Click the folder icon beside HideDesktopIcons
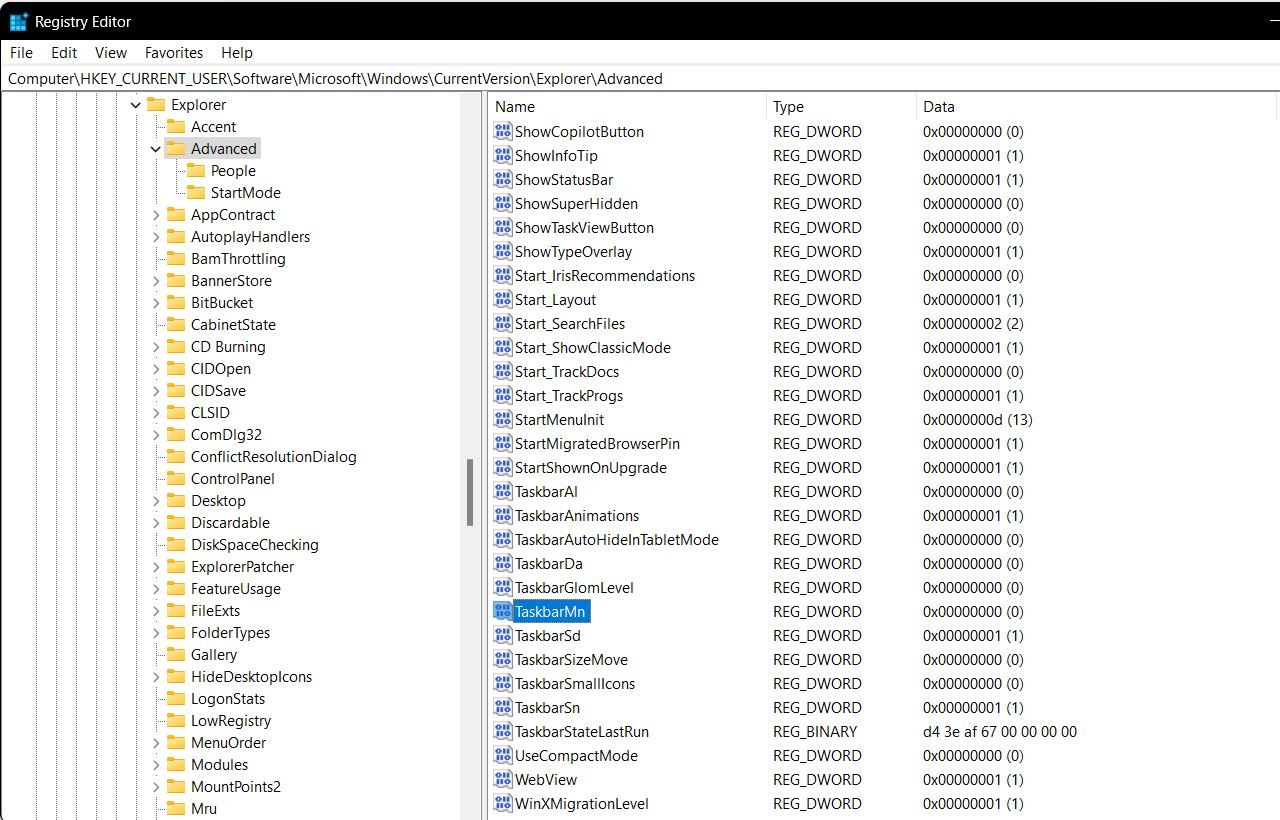The width and height of the screenshot is (1280, 820). tap(176, 676)
